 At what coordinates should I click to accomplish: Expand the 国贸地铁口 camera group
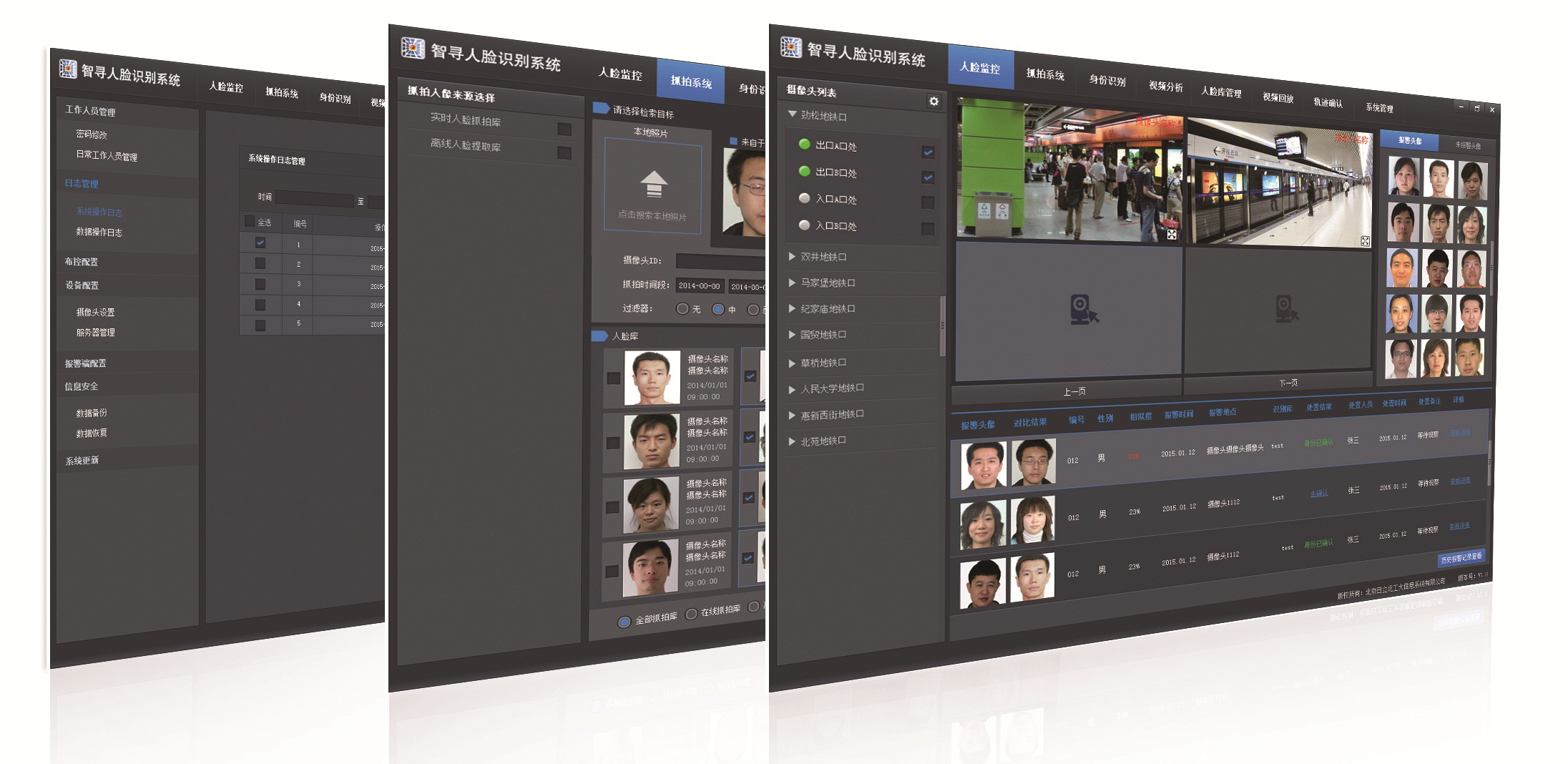(792, 334)
